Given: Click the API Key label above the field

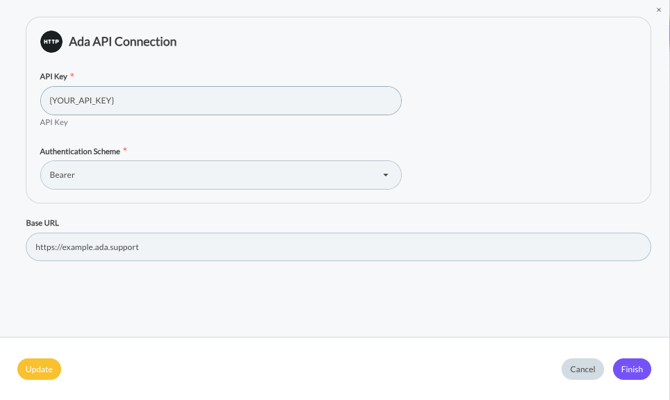Looking at the screenshot, I should [54, 77].
